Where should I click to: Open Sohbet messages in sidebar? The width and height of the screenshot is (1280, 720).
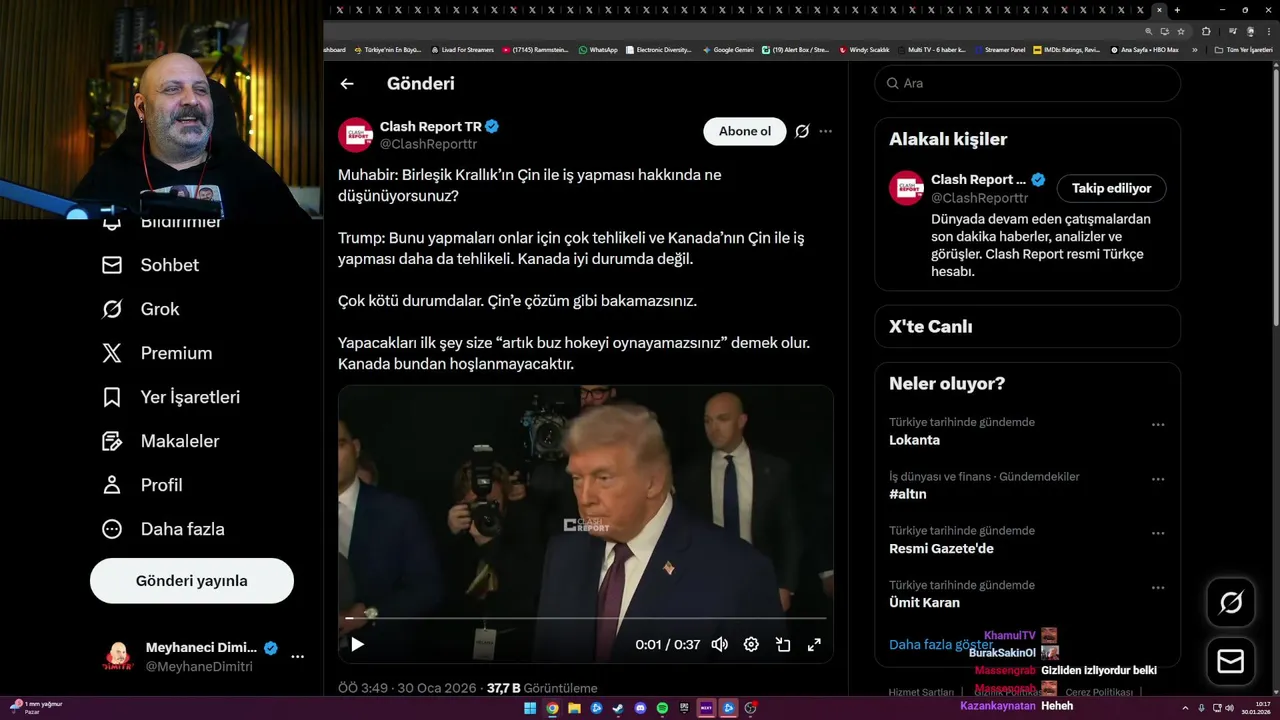pyautogui.click(x=151, y=265)
